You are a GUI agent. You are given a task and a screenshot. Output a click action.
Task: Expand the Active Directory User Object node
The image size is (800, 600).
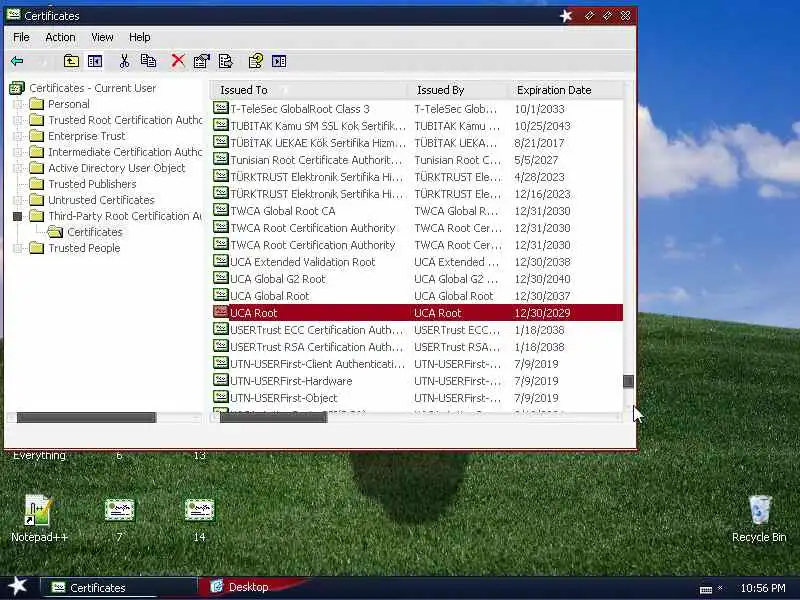18,168
